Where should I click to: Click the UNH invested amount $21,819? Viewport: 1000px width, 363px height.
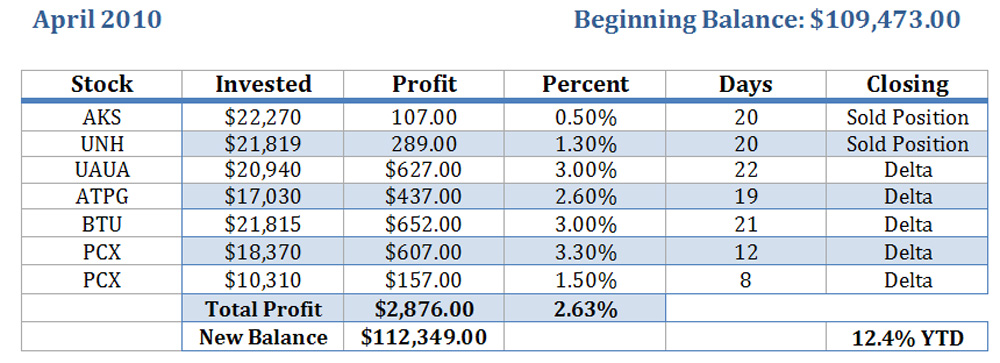coord(263,145)
